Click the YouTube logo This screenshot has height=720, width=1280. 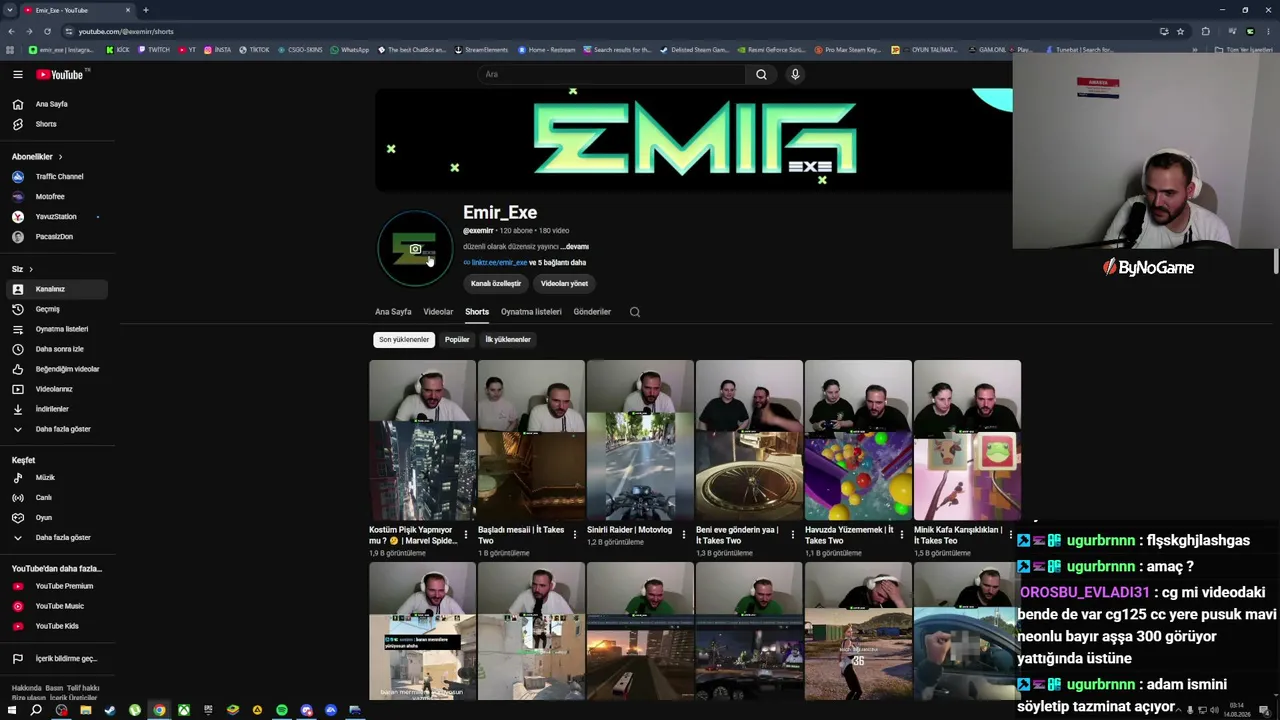[x=62, y=74]
